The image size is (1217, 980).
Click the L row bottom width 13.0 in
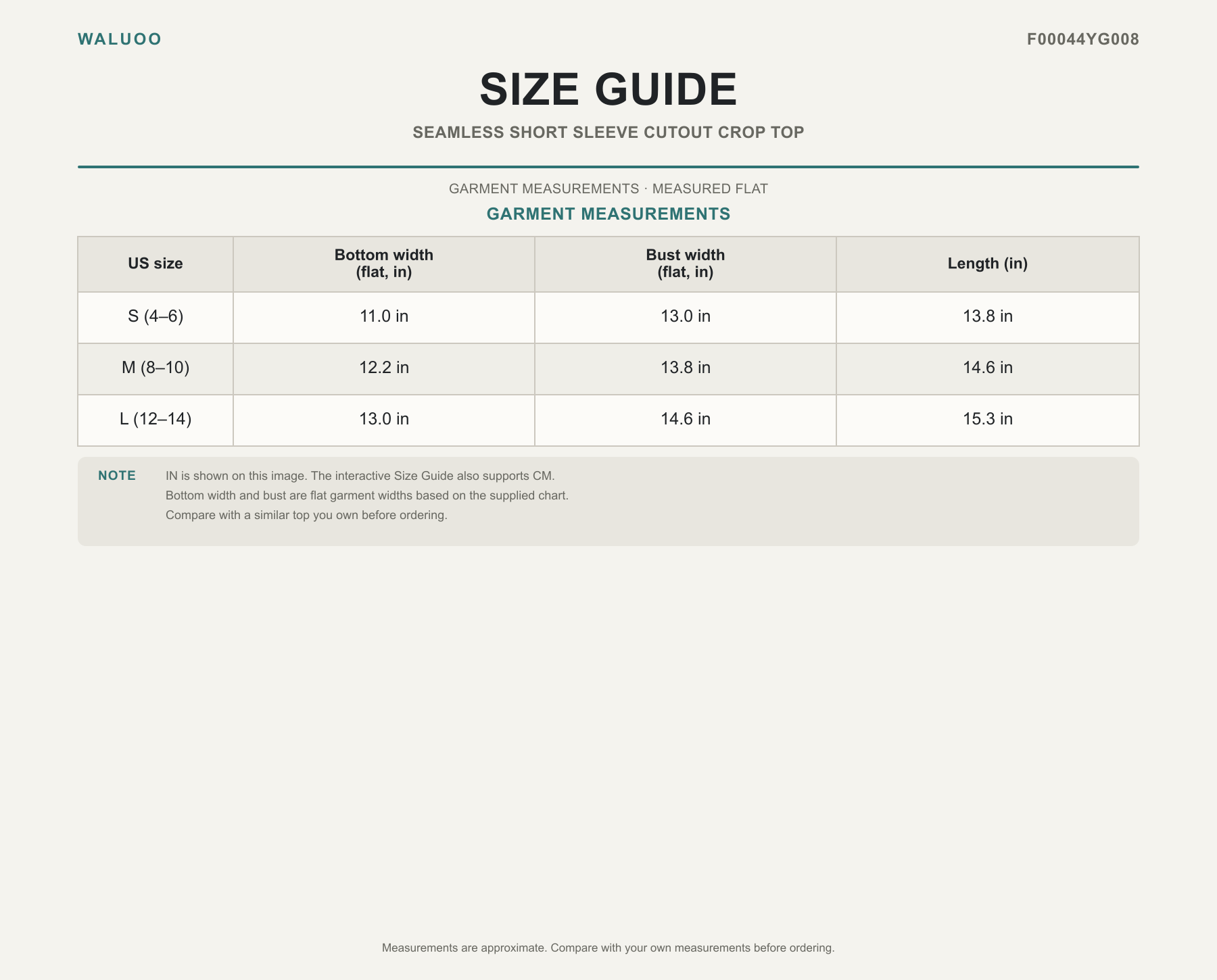pos(384,420)
